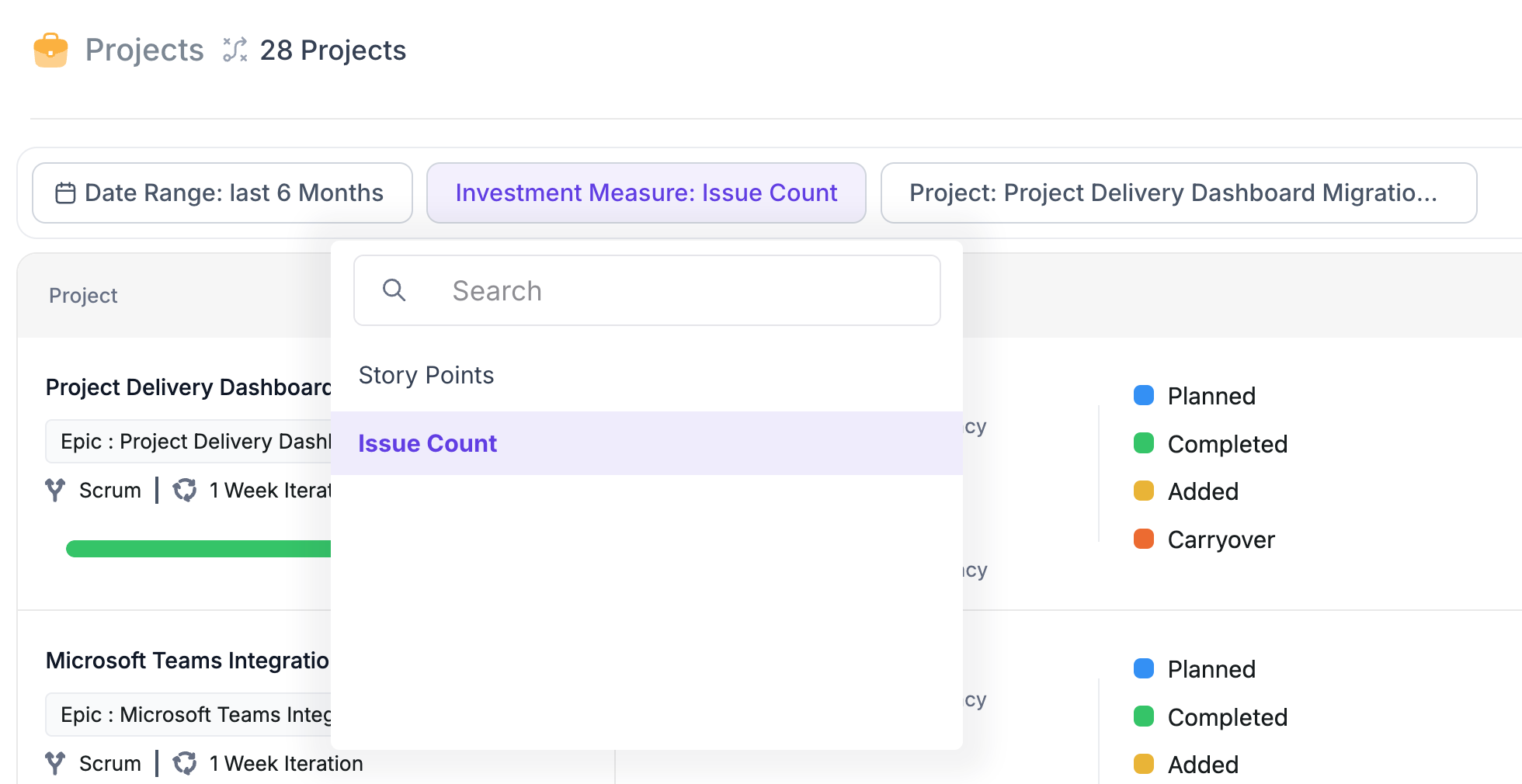The width and height of the screenshot is (1522, 784).
Task: Focus the Search field in the dropdown
Action: pos(647,290)
